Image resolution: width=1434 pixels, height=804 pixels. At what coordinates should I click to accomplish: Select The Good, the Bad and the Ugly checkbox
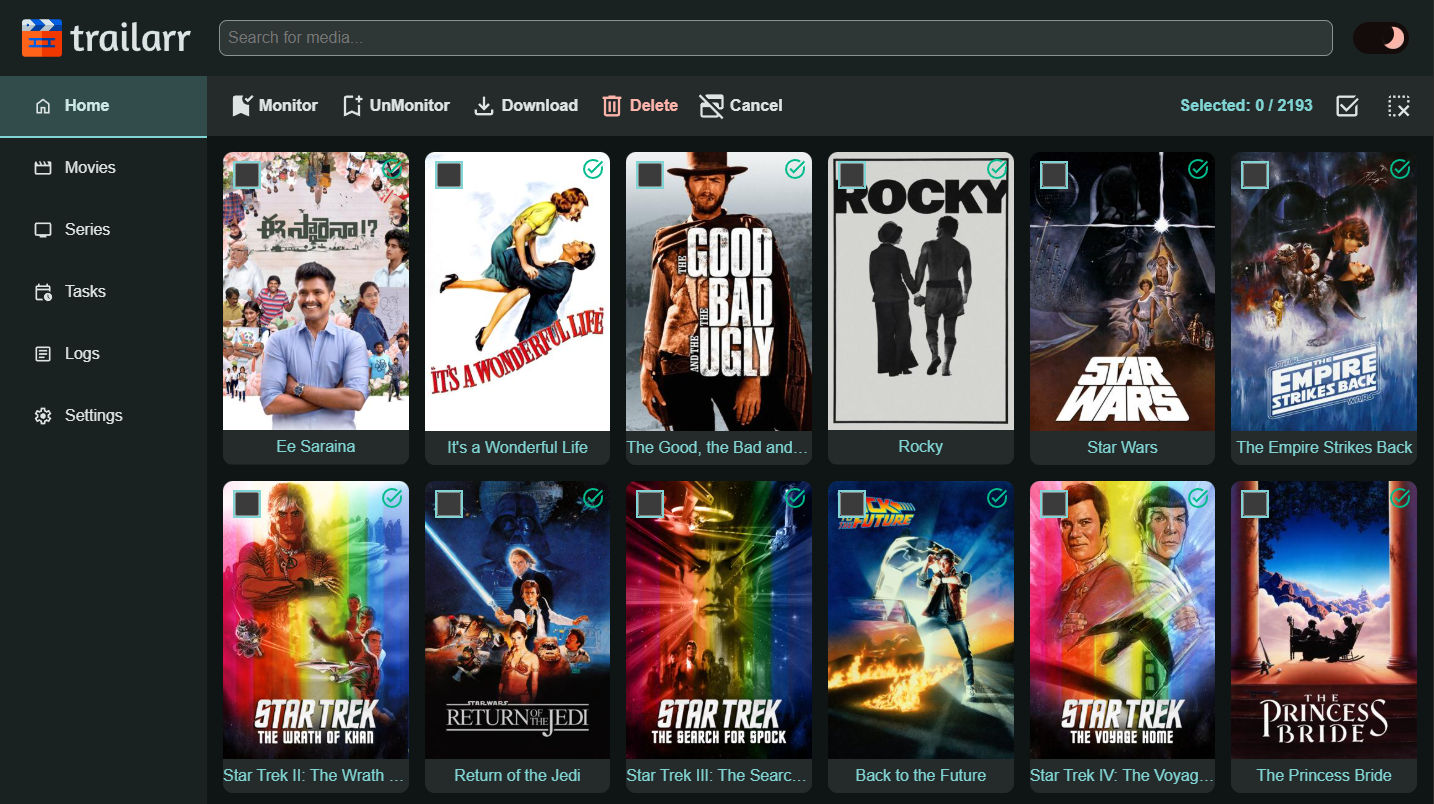click(650, 175)
